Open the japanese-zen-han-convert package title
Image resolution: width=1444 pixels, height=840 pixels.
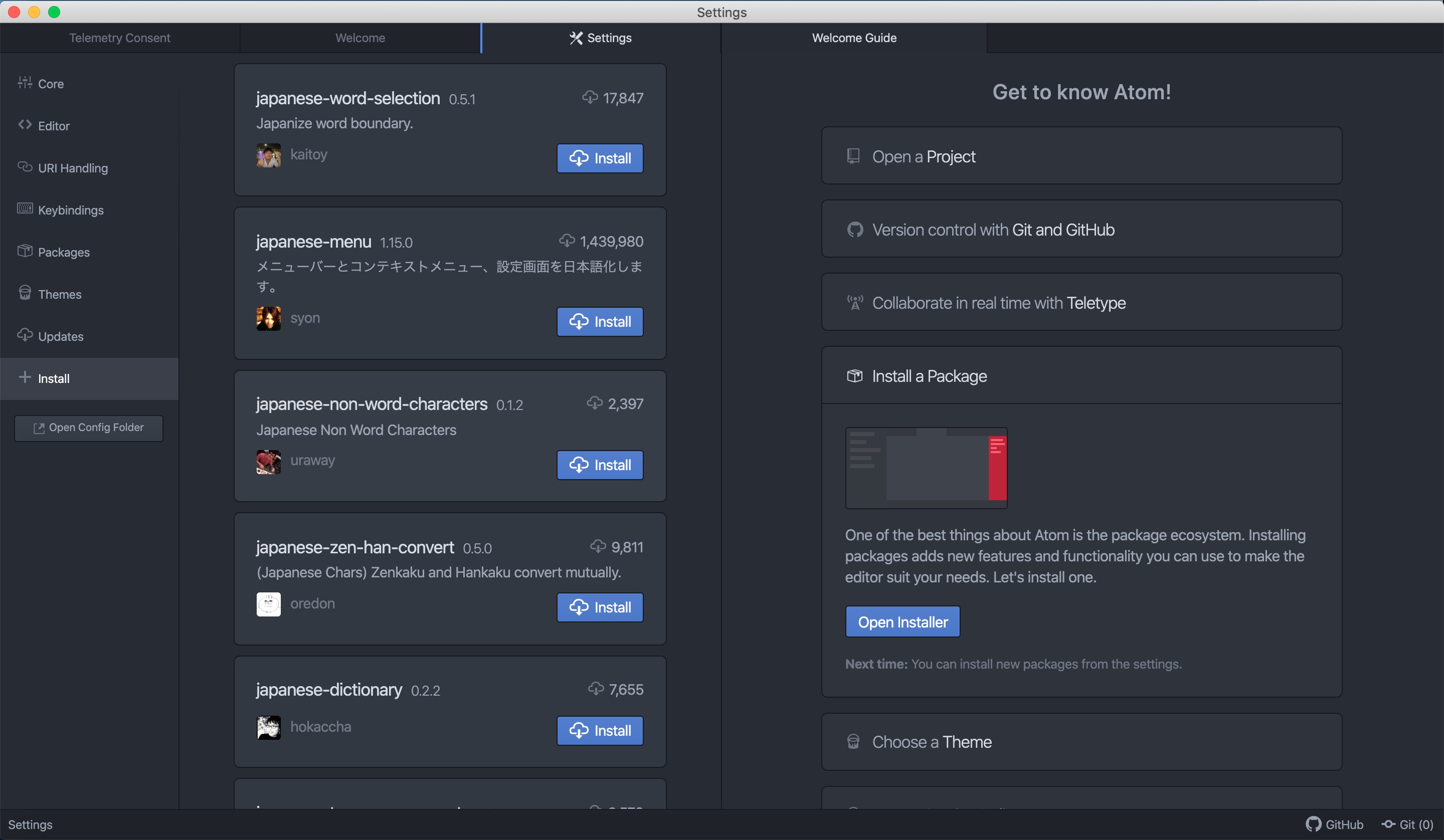point(355,548)
